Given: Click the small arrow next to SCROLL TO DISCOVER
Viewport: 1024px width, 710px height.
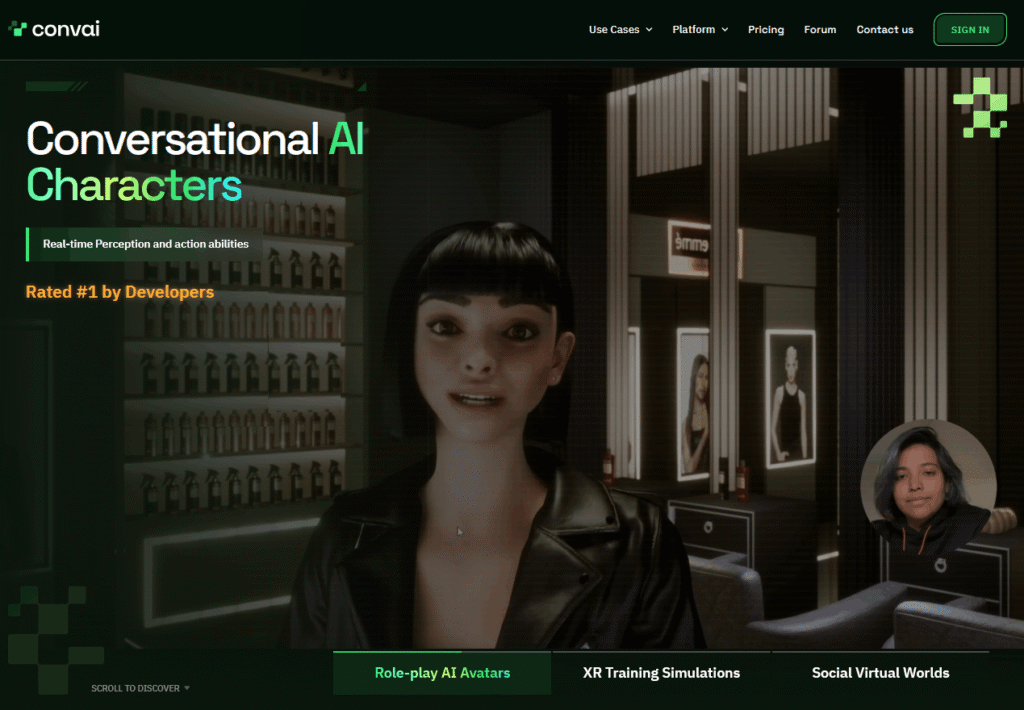Looking at the screenshot, I should (187, 688).
